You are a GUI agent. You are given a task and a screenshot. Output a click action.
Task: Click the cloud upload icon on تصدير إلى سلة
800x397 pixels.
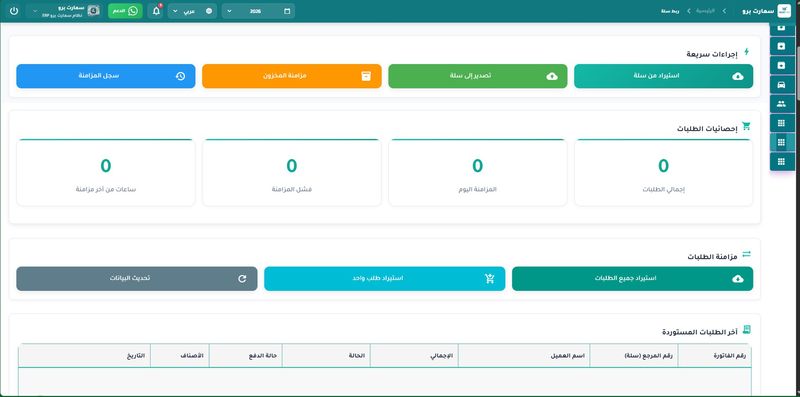pos(552,77)
